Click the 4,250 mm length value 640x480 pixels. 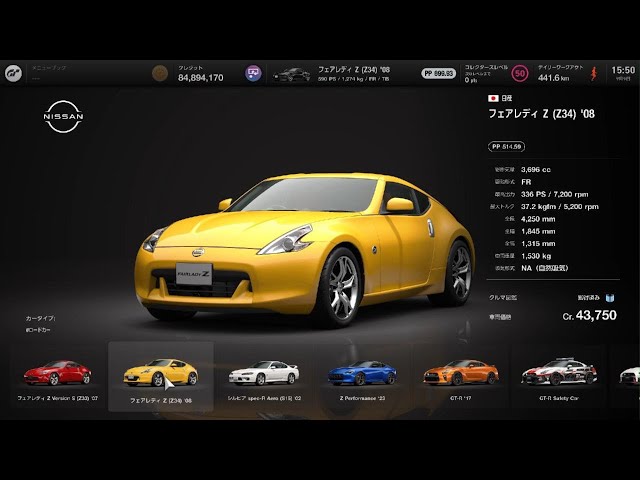pyautogui.click(x=538, y=219)
